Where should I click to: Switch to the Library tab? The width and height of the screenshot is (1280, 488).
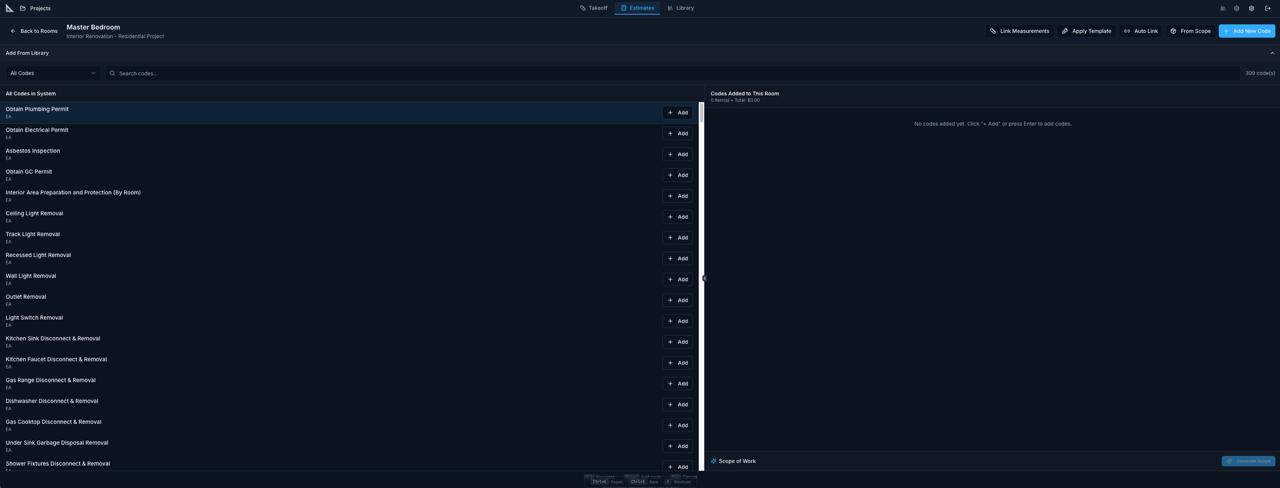(x=680, y=8)
